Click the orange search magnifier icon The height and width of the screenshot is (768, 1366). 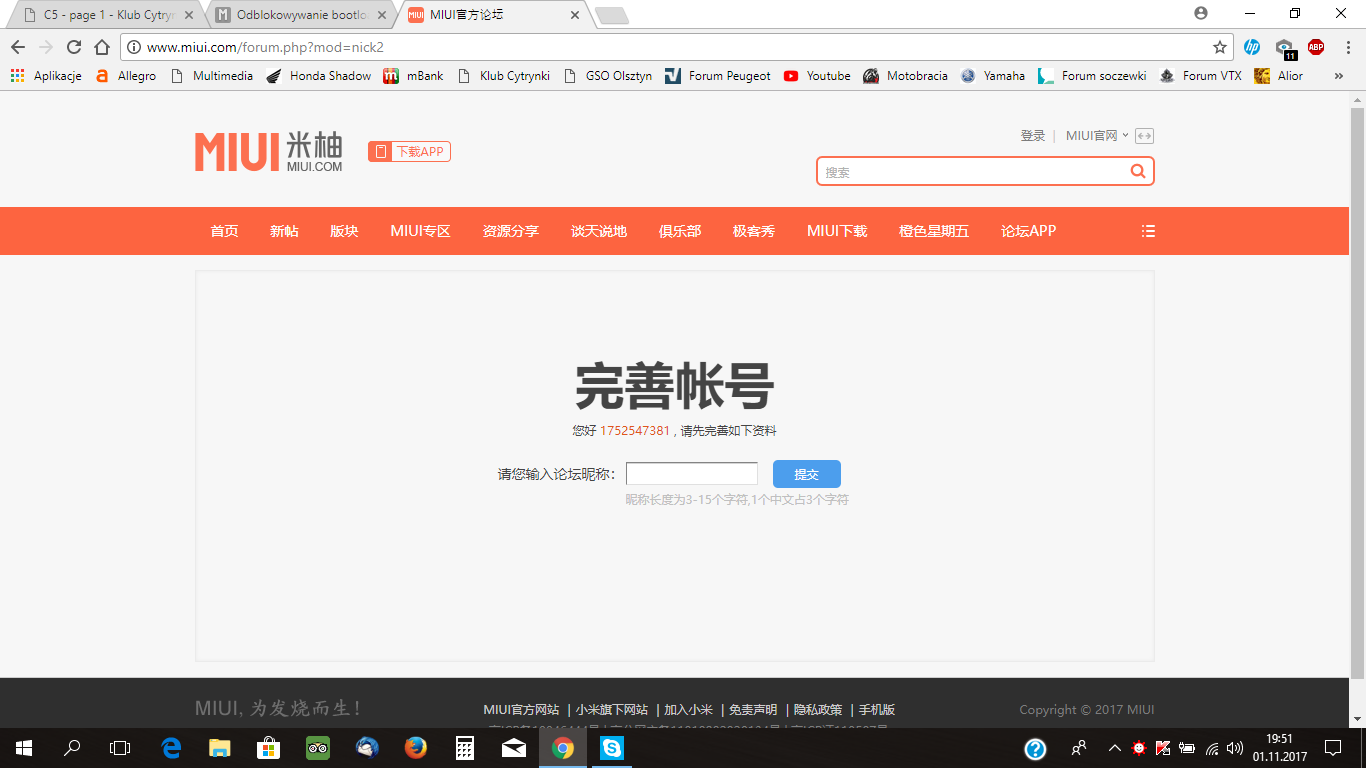pos(1137,171)
